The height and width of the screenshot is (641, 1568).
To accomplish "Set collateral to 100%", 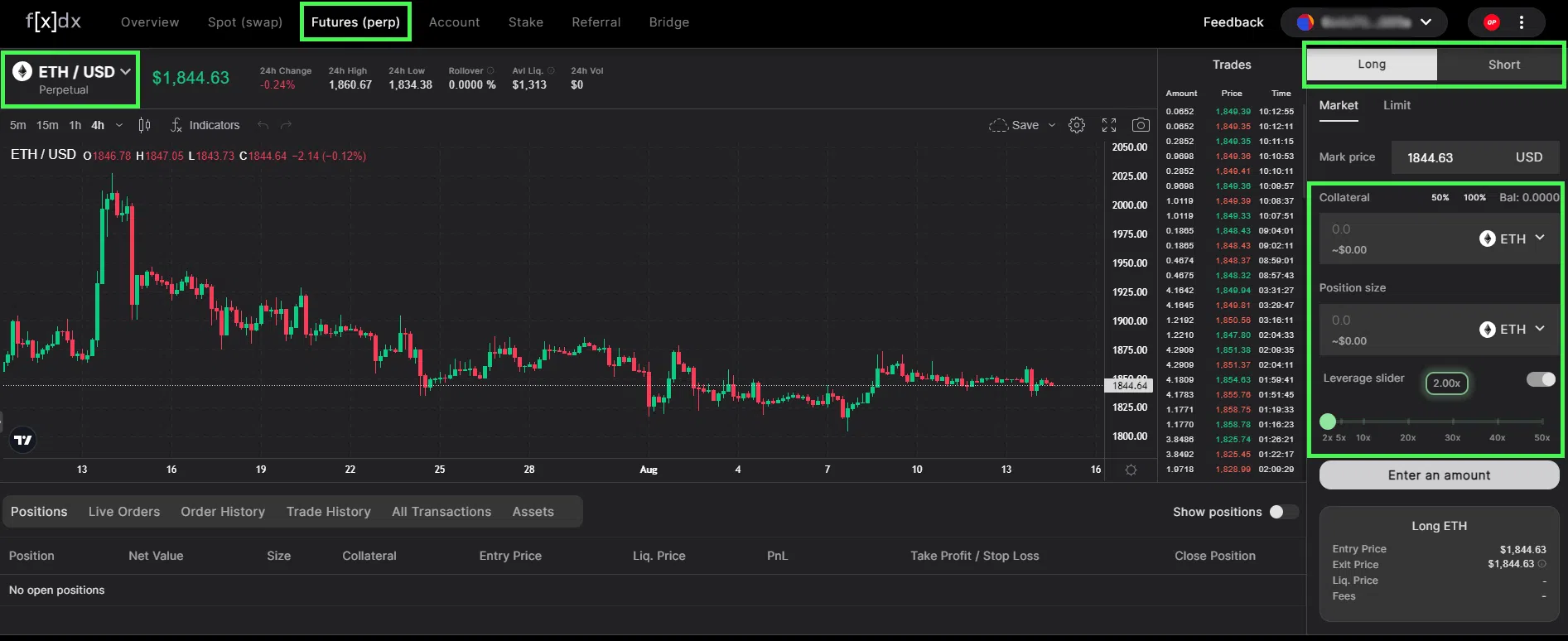I will [x=1474, y=198].
